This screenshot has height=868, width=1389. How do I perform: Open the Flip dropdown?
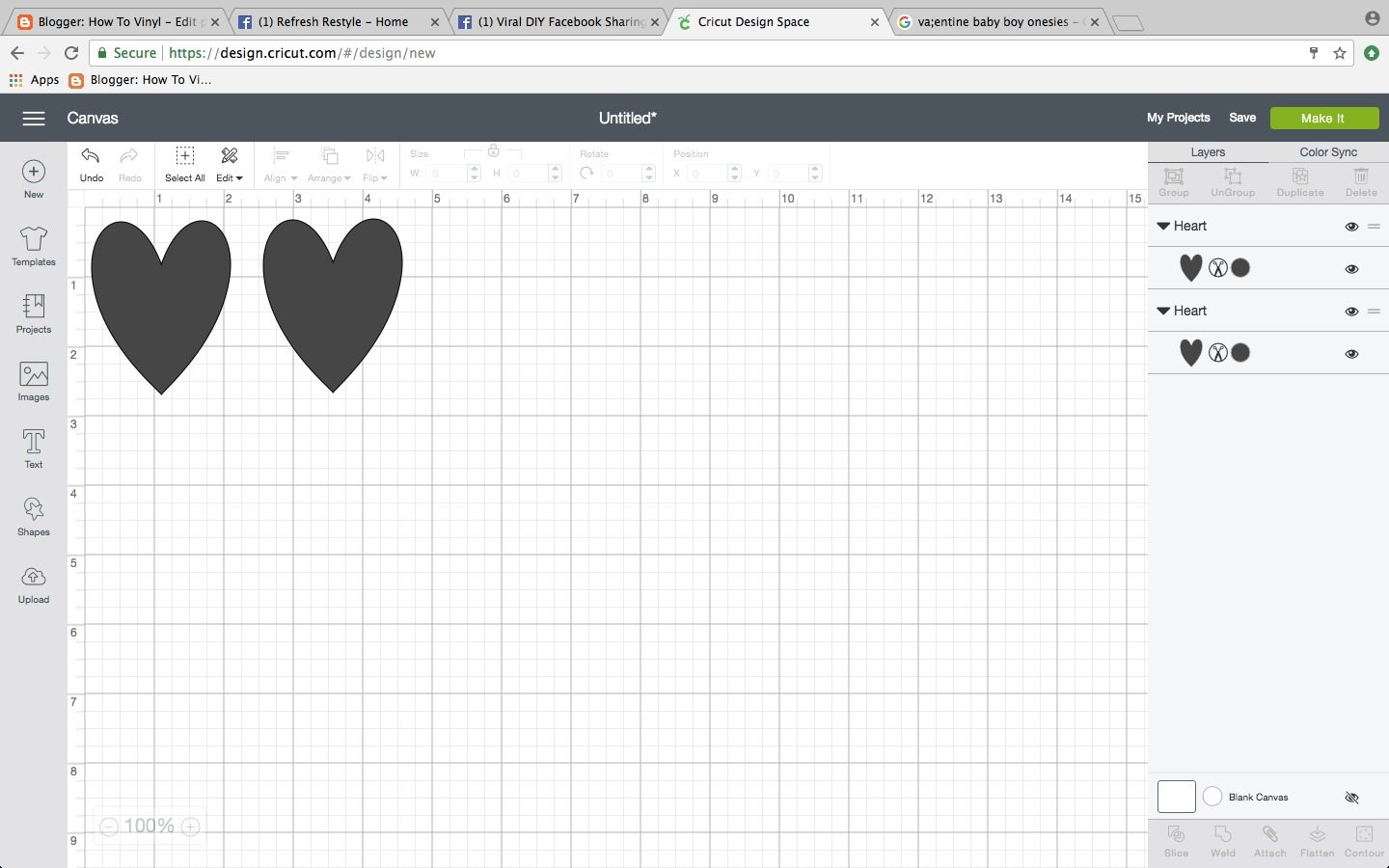375,164
